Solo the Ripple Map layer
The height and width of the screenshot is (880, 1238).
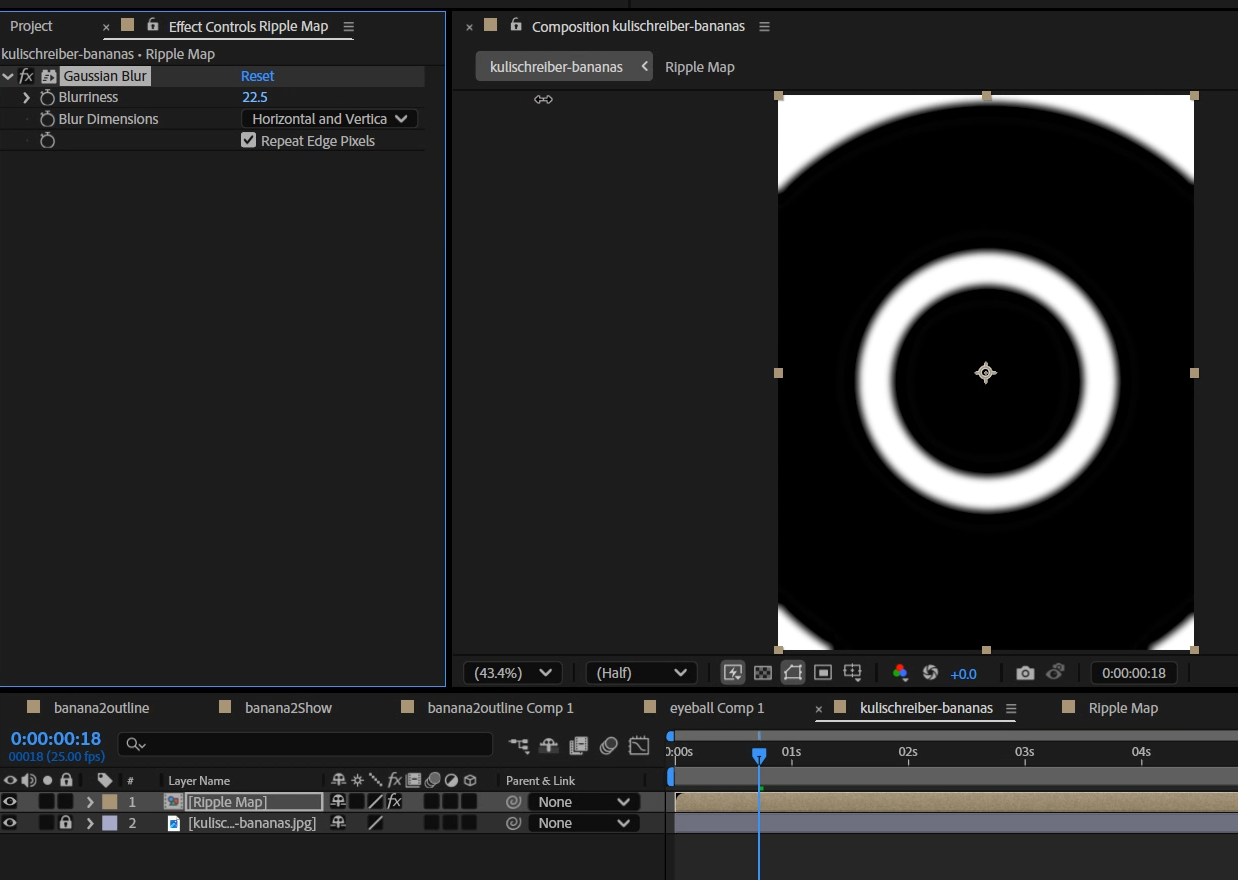point(46,802)
